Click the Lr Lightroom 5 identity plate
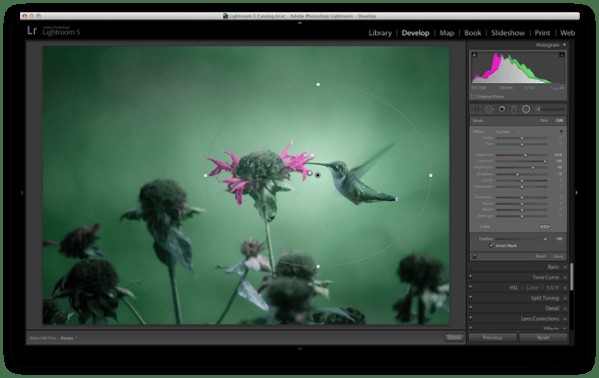This screenshot has width=599, height=378. click(x=53, y=31)
